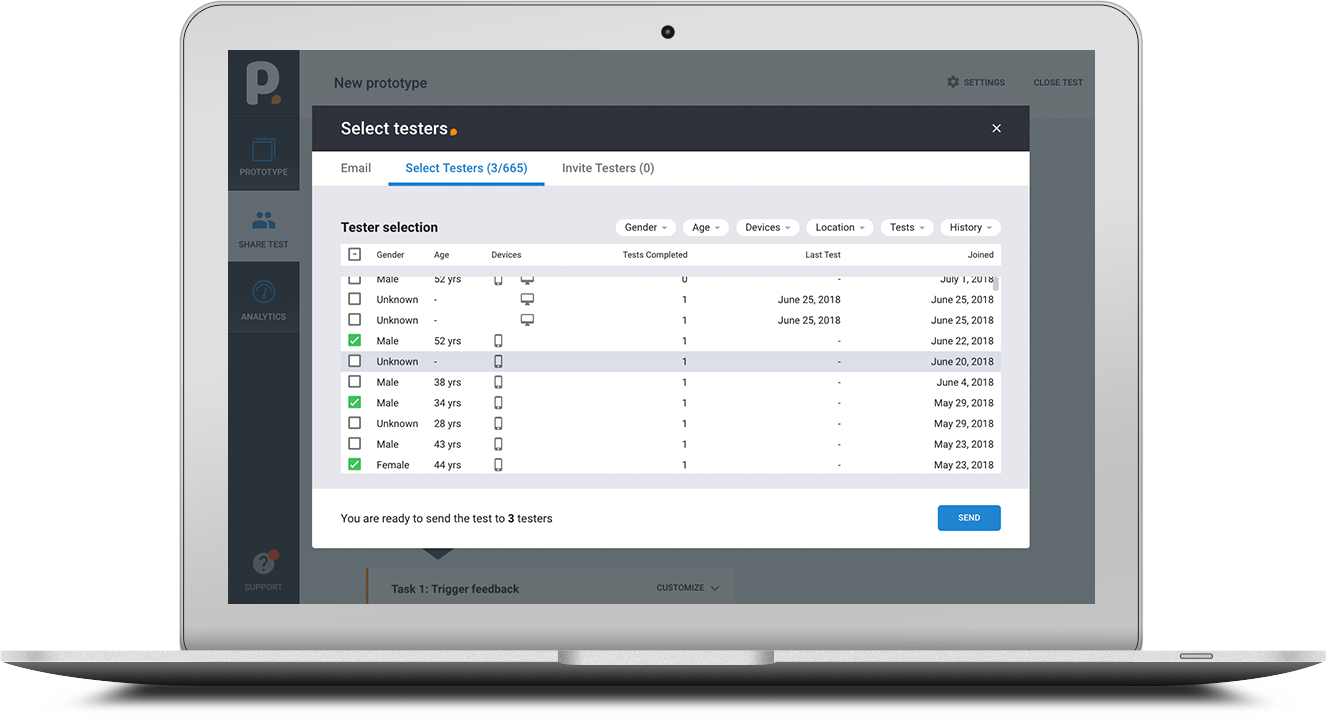The image size is (1327, 716).
Task: Switch to the Invite Testers (0) tab
Action: tap(608, 168)
